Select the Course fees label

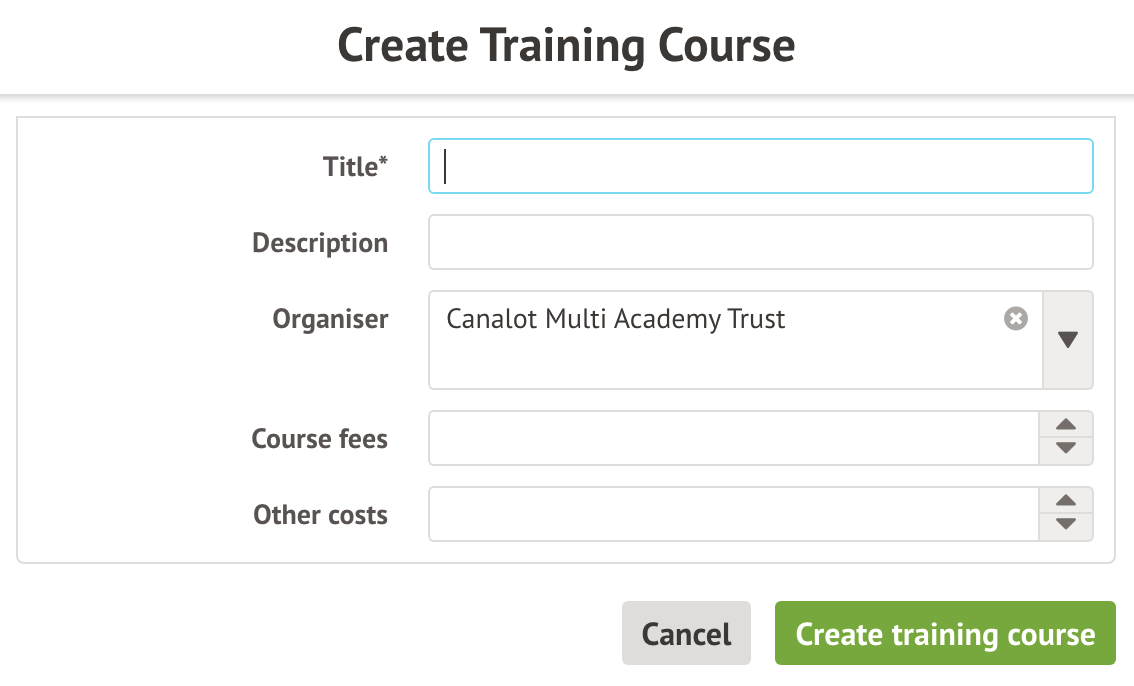click(x=320, y=439)
